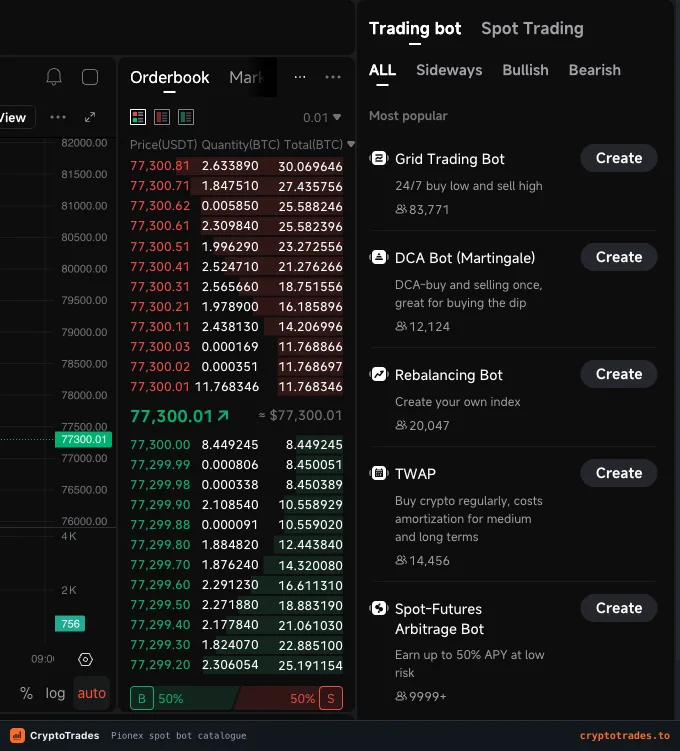Screen dimensions: 680x751
Task: Create a Rebalancing Bot
Action: (x=619, y=374)
